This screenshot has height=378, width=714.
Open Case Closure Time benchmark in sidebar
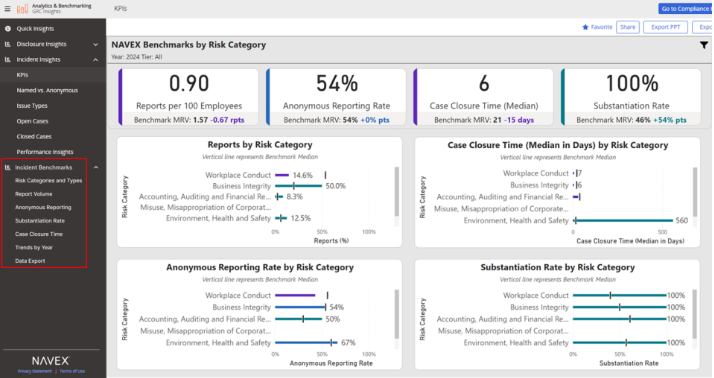click(39, 234)
